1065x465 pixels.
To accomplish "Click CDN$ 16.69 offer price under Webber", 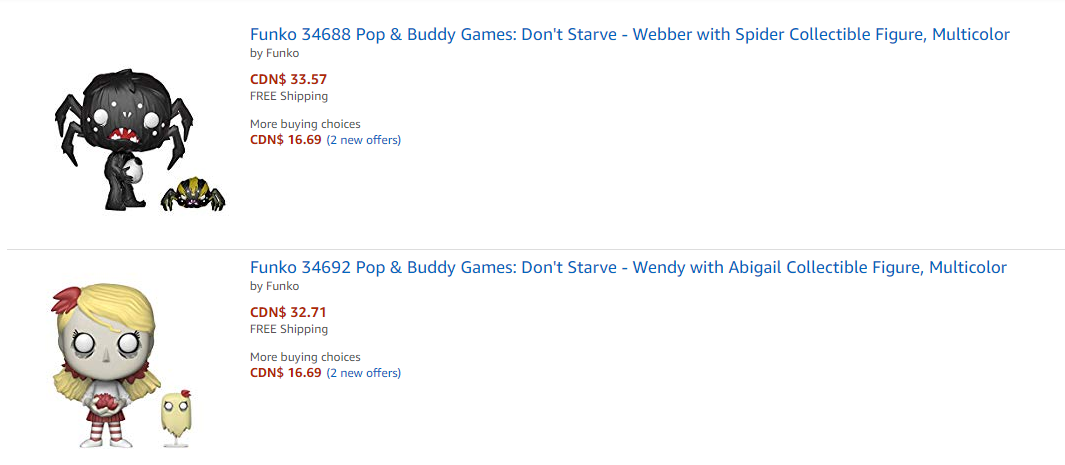I will (286, 140).
